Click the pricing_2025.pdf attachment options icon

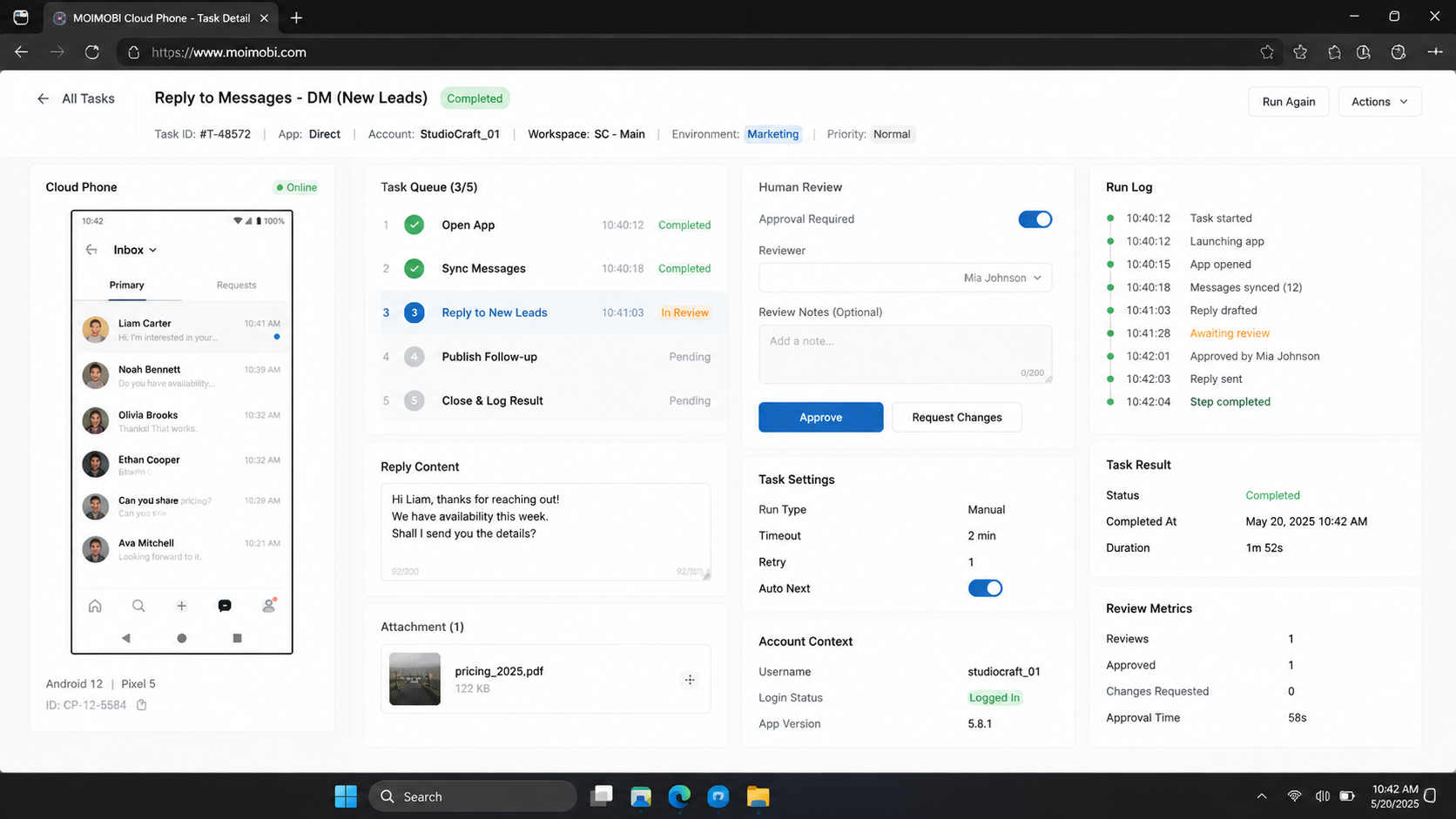(x=690, y=680)
